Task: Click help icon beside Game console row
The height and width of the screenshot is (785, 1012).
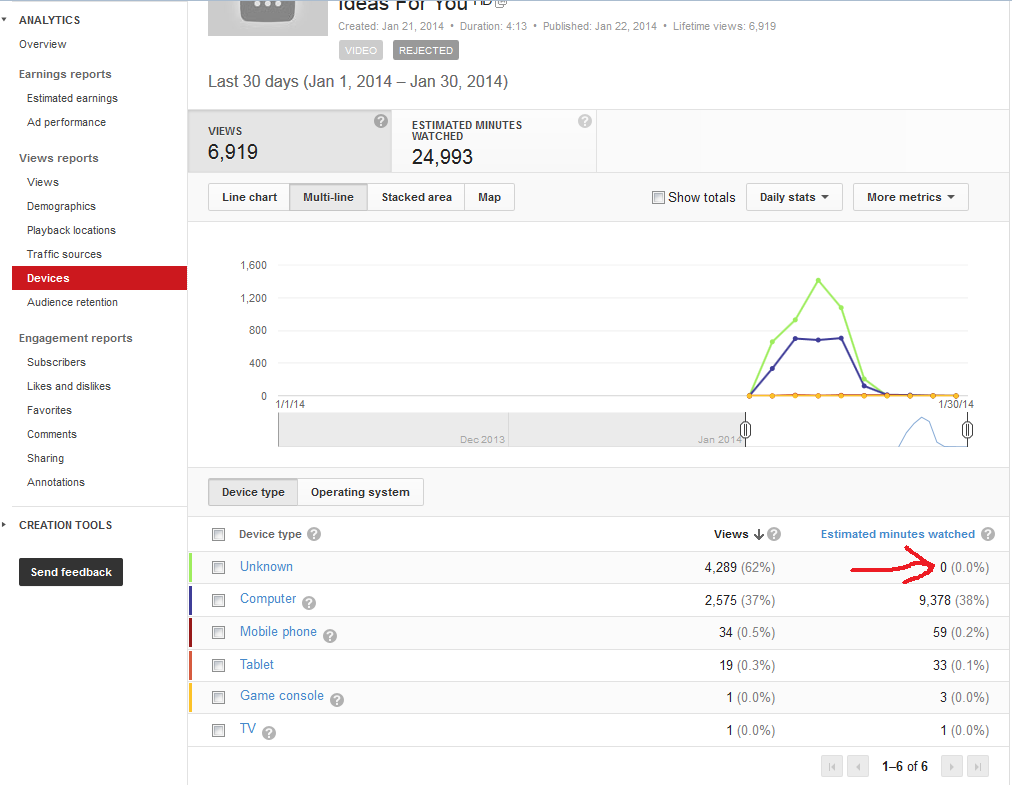Action: (337, 700)
